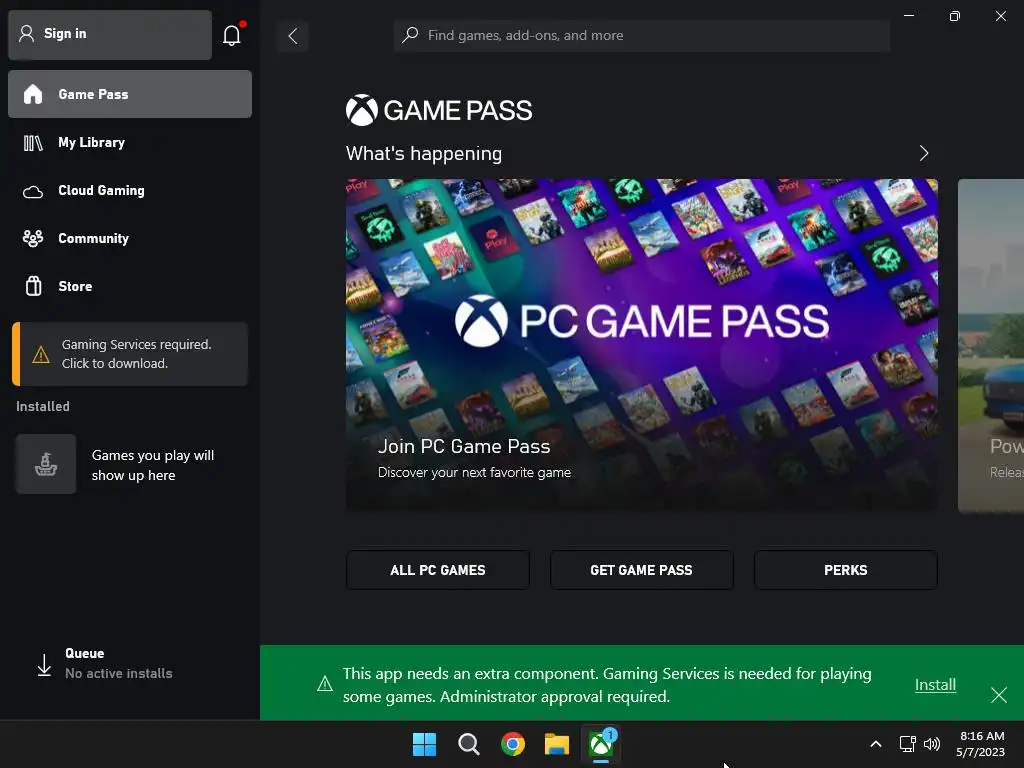The width and height of the screenshot is (1024, 768).
Task: Open the PC Game Pass promo banner
Action: point(642,344)
